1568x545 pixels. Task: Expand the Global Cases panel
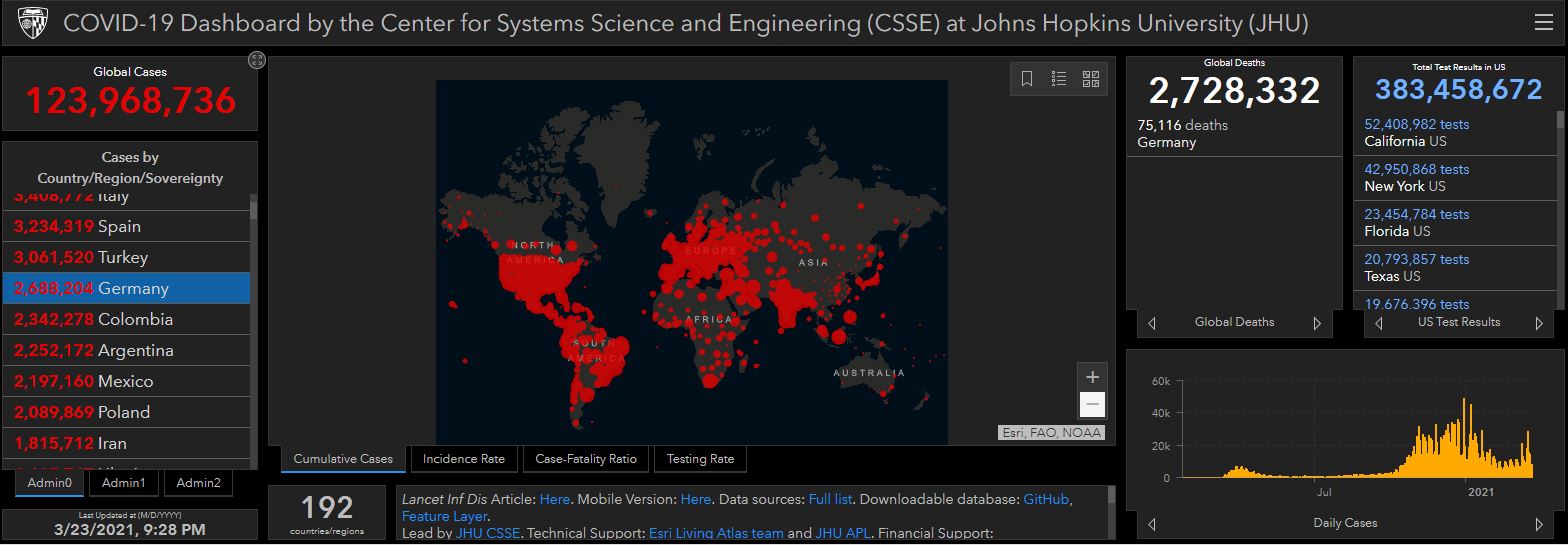(x=257, y=61)
